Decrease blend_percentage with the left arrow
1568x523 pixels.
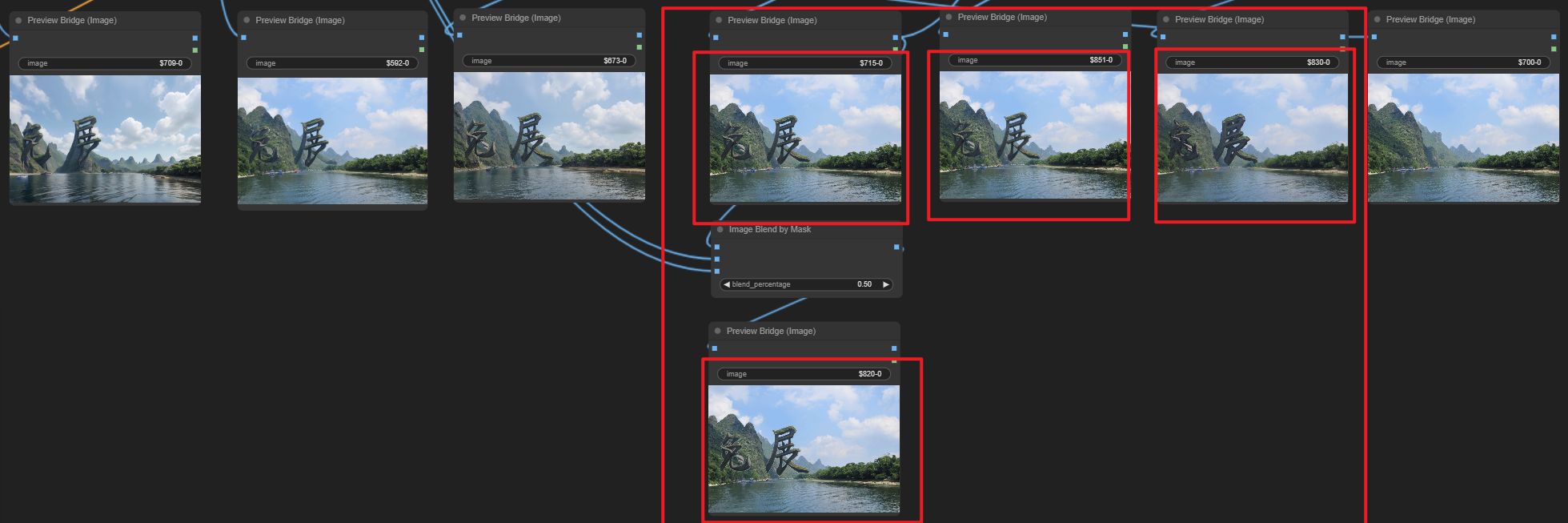726,284
